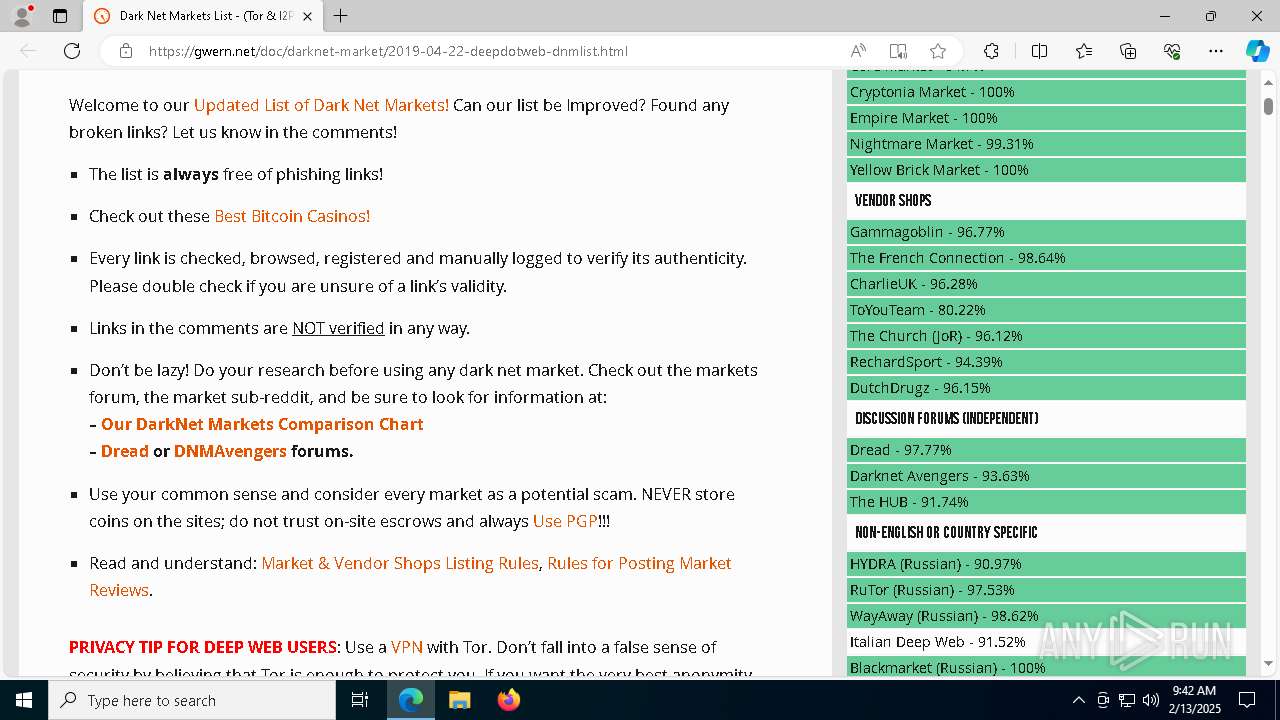This screenshot has height=720, width=1280.
Task: Open Rules for Posting Market Reviews link
Action: point(639,563)
